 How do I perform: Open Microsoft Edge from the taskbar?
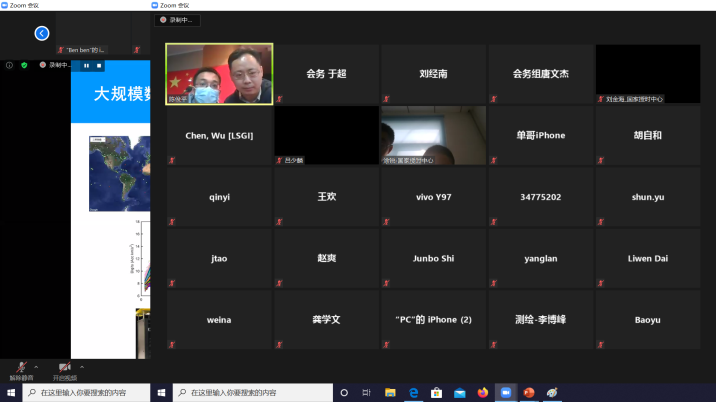(x=412, y=393)
